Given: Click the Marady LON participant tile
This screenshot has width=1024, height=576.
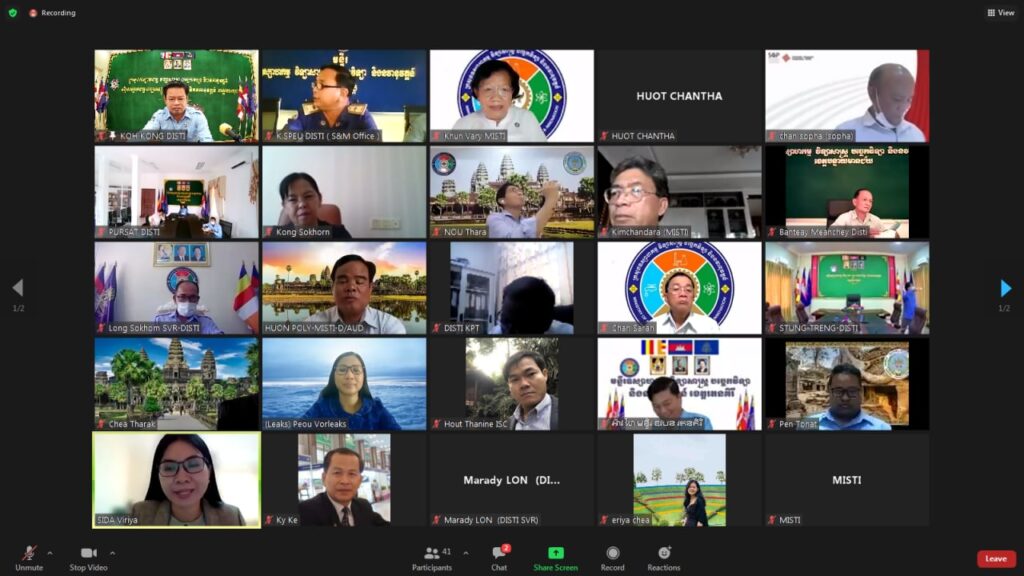Looking at the screenshot, I should pyautogui.click(x=511, y=479).
